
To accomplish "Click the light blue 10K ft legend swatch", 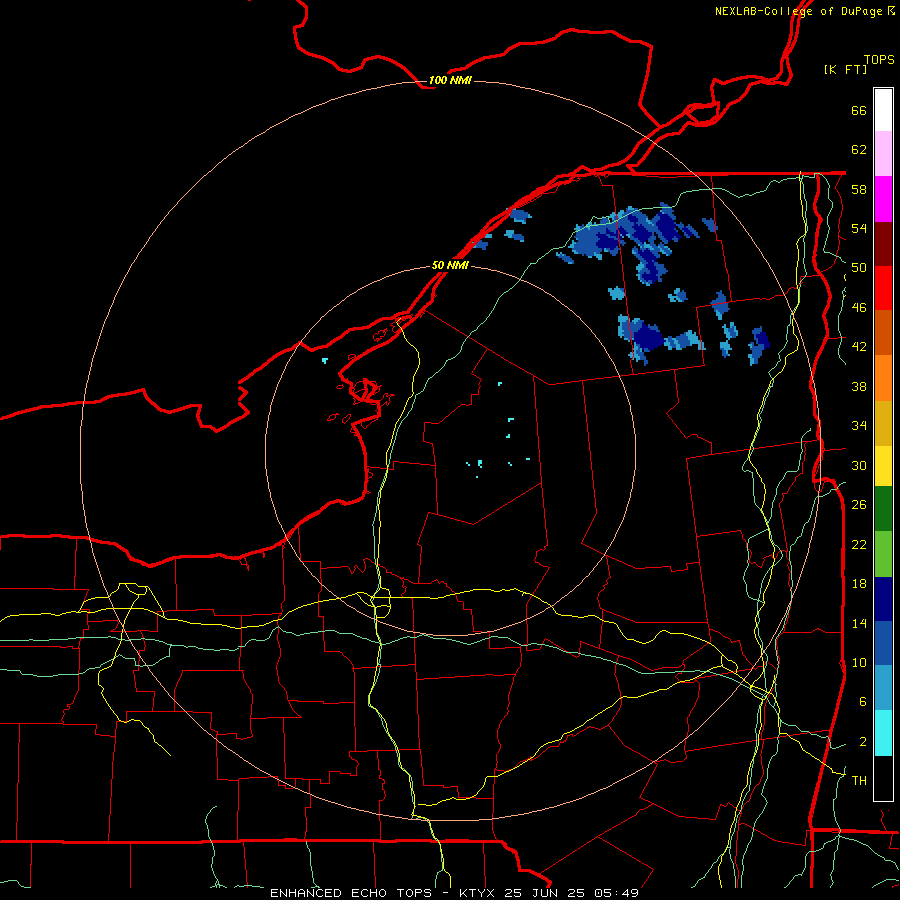I will tap(883, 688).
